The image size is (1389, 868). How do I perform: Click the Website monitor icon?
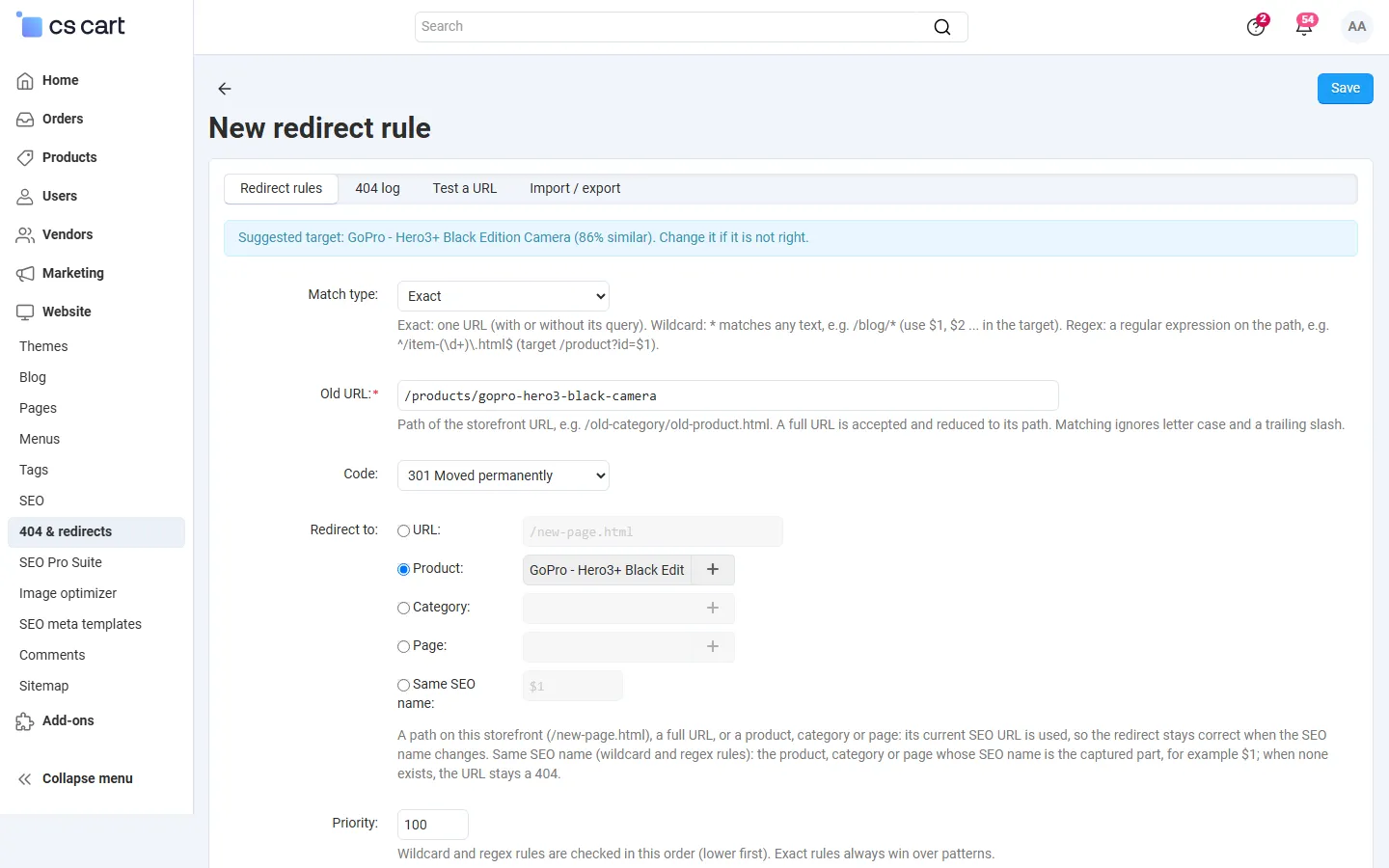(x=25, y=312)
